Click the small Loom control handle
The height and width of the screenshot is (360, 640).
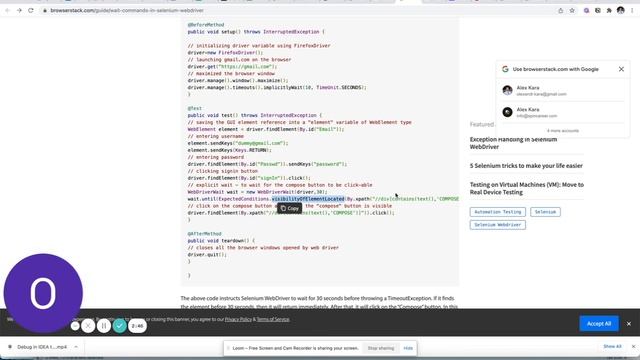click(75, 326)
